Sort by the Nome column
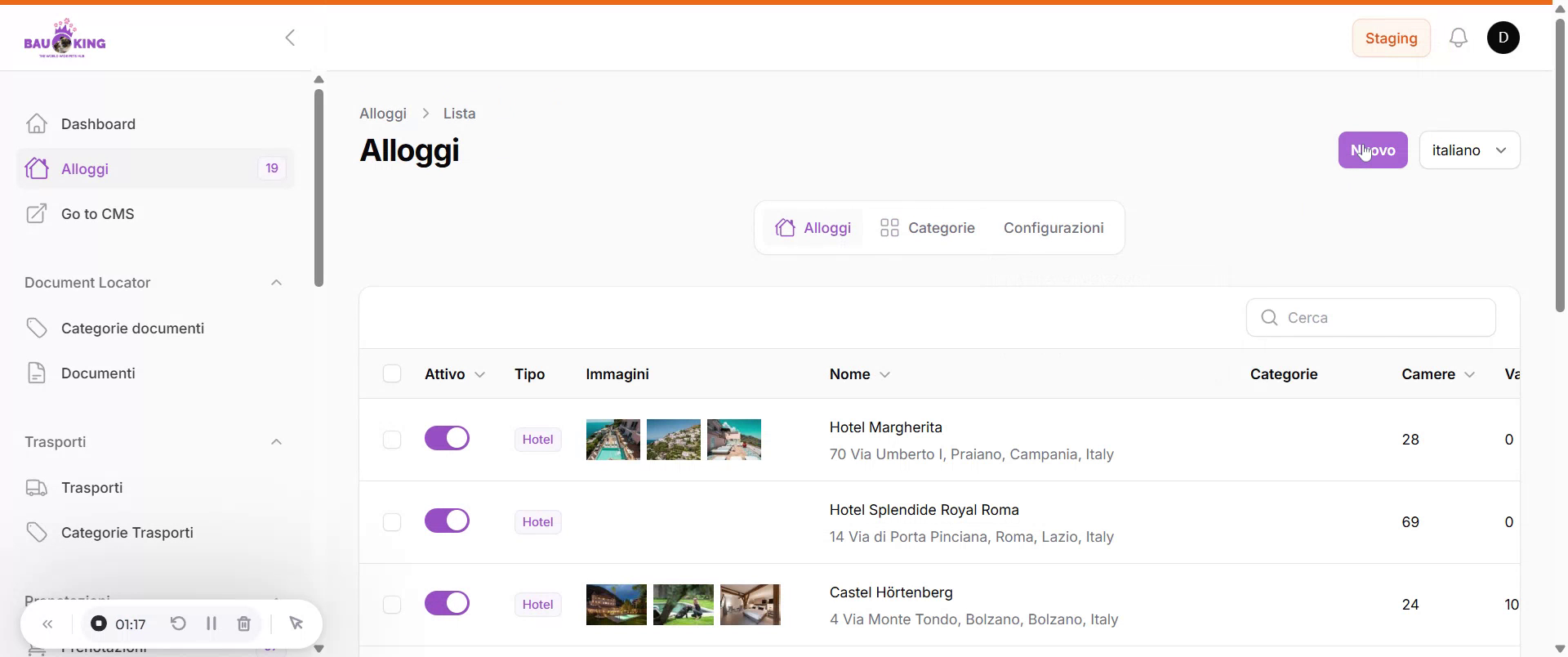This screenshot has height=657, width=1568. 860,374
